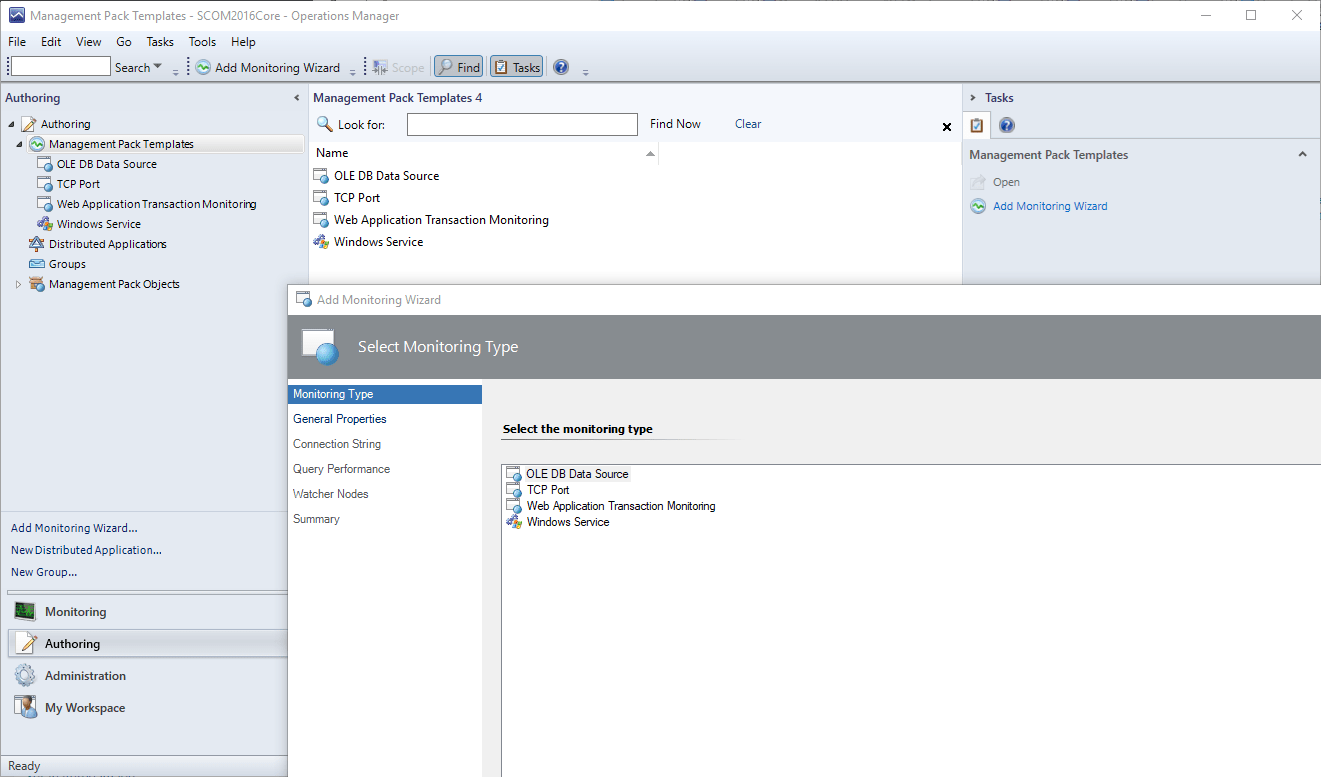Select the Management Pack Objects box icon
The height and width of the screenshot is (777, 1321).
click(37, 284)
